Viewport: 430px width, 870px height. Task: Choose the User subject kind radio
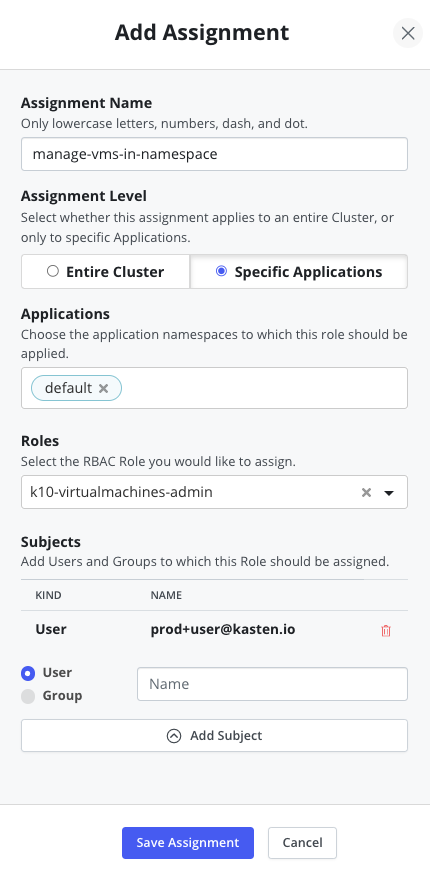point(28,673)
